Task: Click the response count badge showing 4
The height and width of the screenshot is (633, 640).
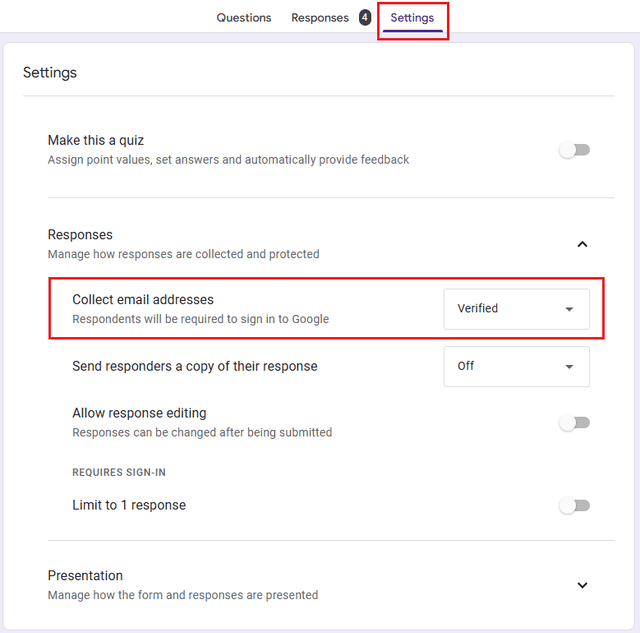Action: coord(365,18)
